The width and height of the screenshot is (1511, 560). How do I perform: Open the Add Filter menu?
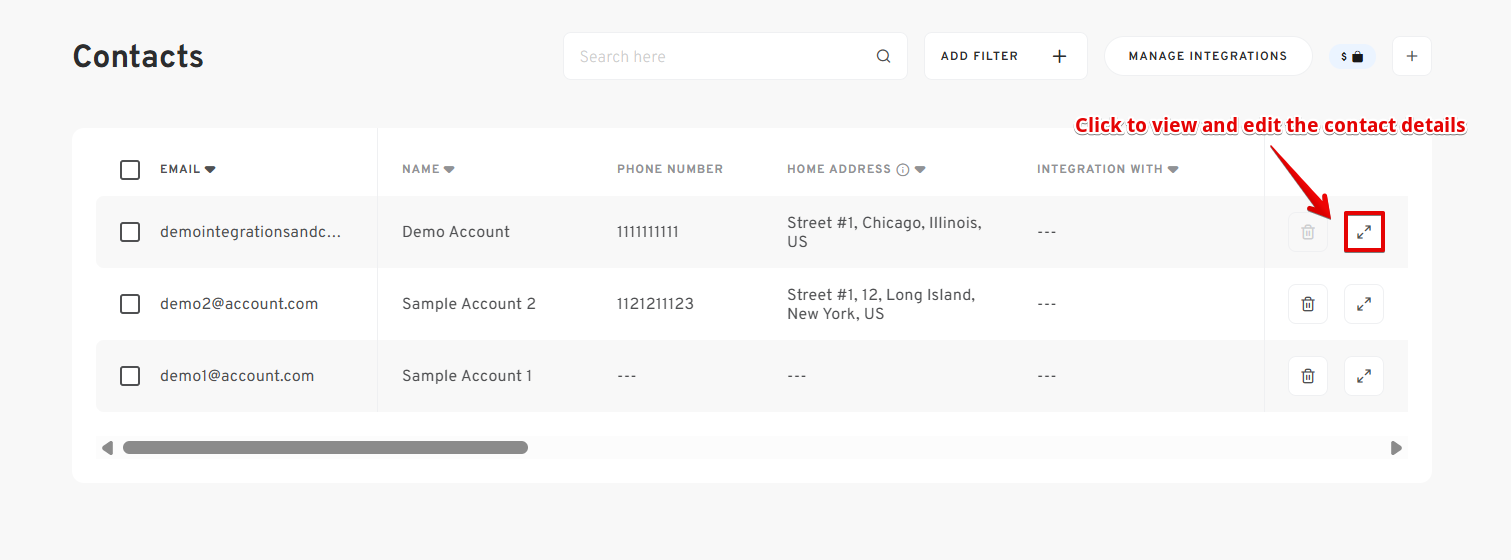(x=1006, y=56)
